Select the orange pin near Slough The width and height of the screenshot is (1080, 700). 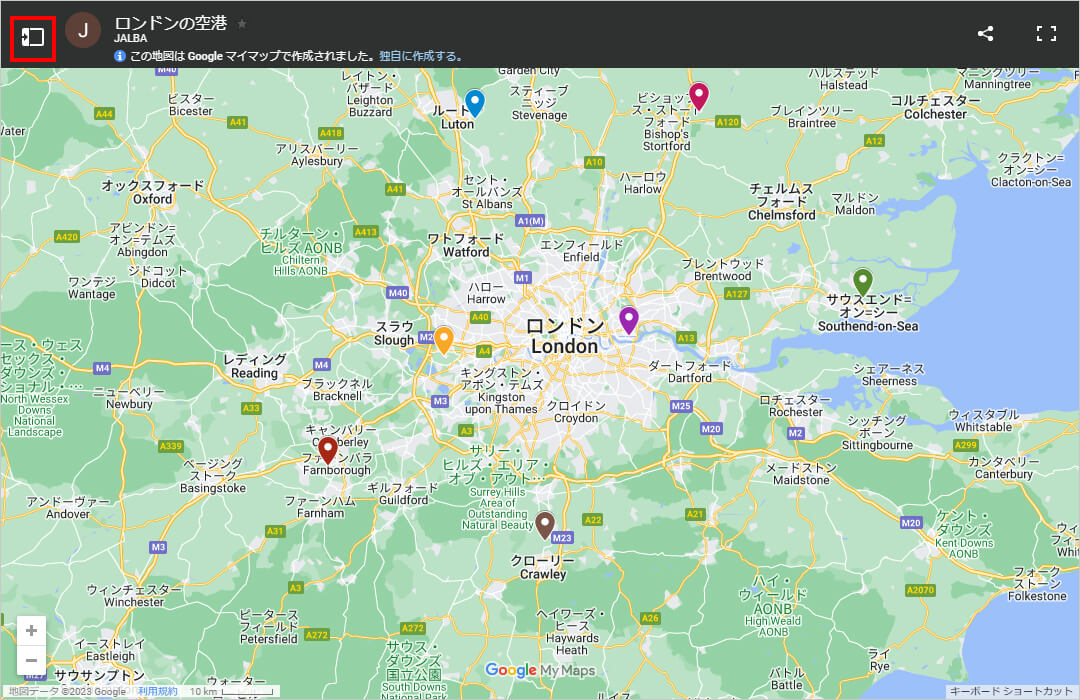443,338
